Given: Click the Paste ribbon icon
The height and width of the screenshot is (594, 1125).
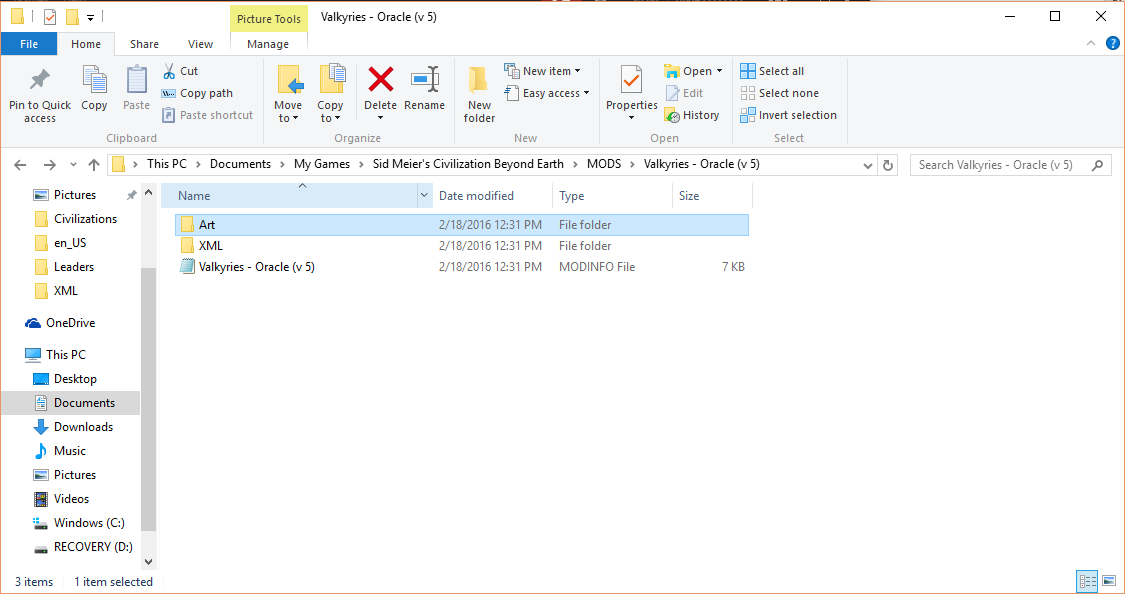Looking at the screenshot, I should click(136, 80).
